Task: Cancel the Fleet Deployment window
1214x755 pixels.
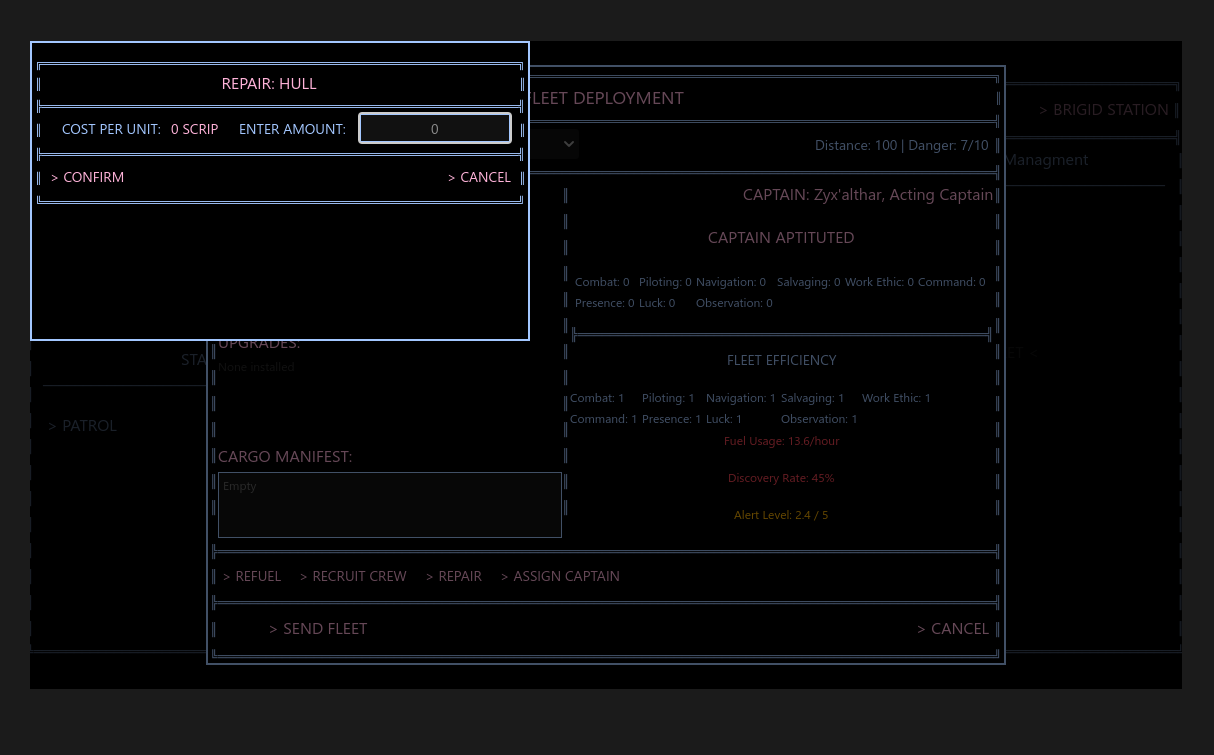Action: pos(953,629)
